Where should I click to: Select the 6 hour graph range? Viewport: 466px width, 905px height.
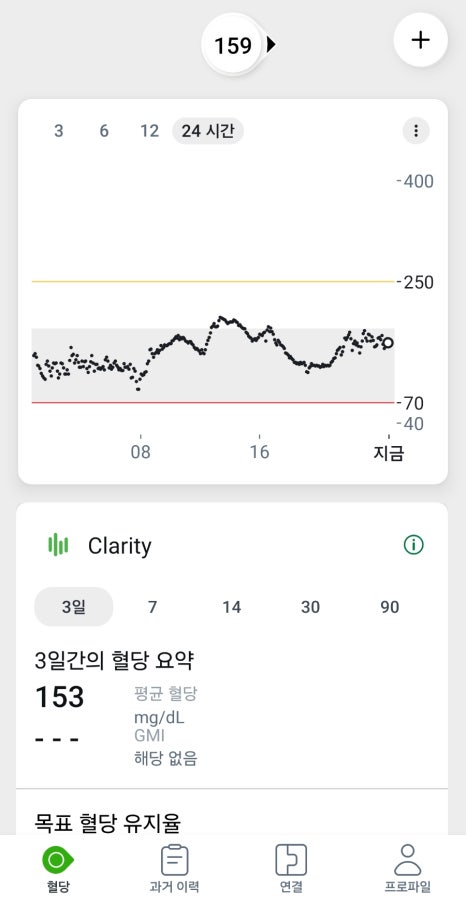(x=104, y=131)
